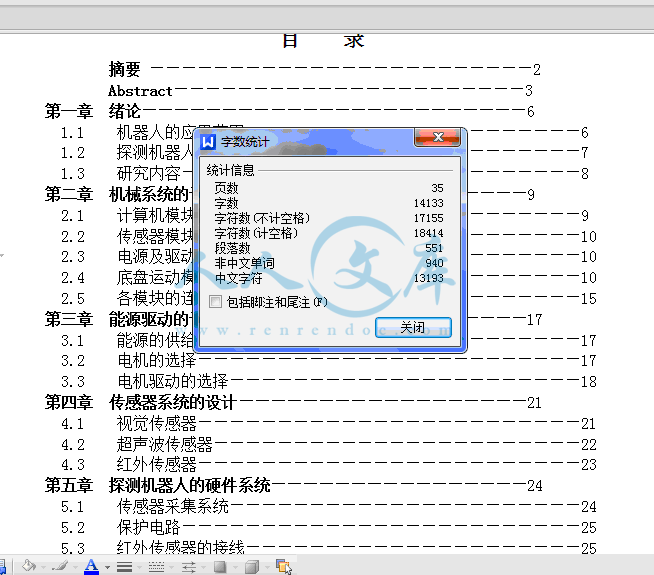Click the 中文字符 value 13193
Image resolution: width=654 pixels, height=575 pixels.
[428, 278]
